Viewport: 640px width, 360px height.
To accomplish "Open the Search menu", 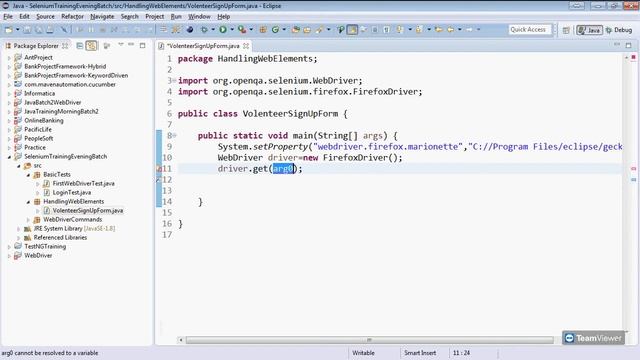I will [129, 17].
